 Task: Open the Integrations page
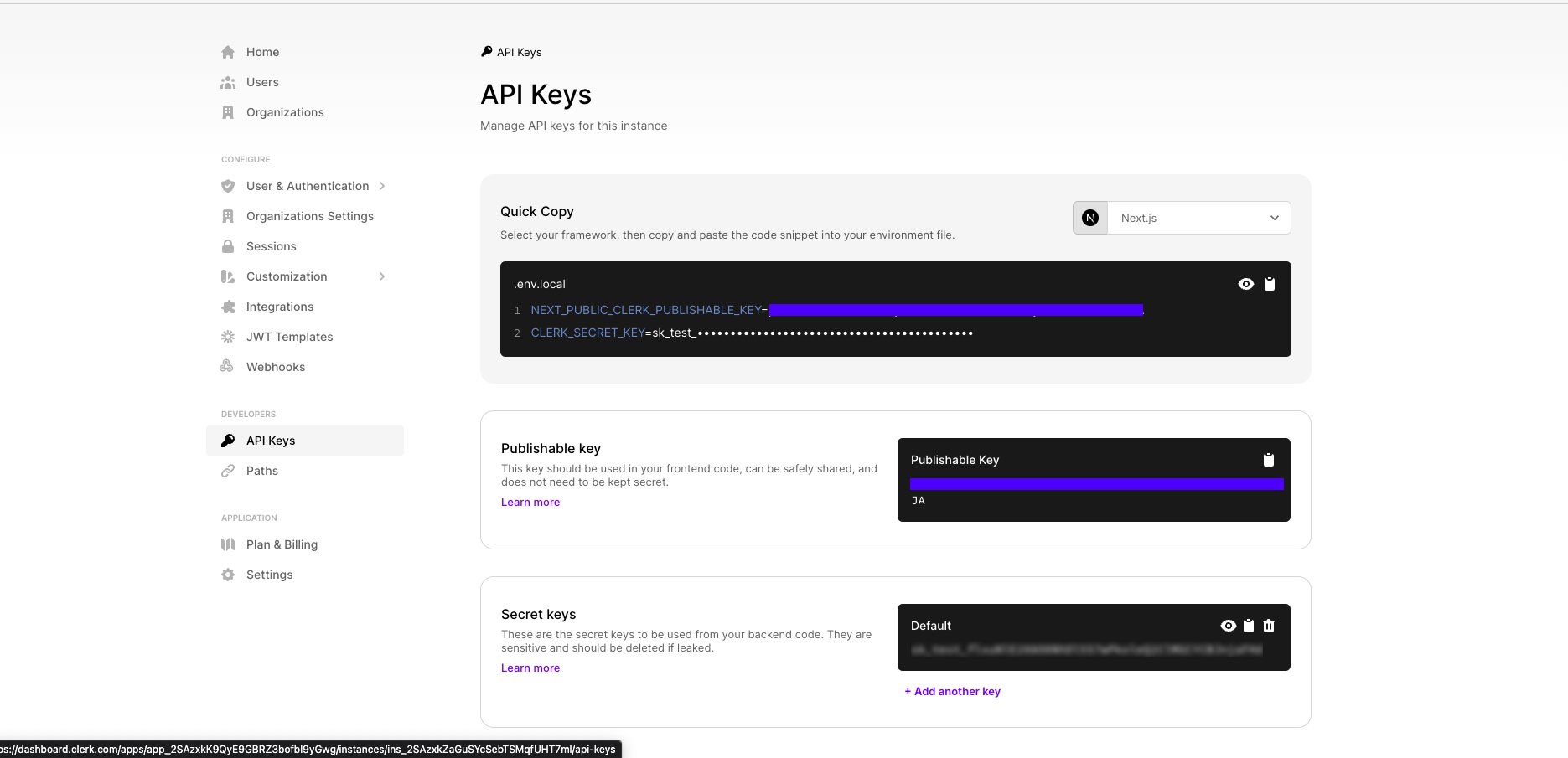pyautogui.click(x=280, y=307)
